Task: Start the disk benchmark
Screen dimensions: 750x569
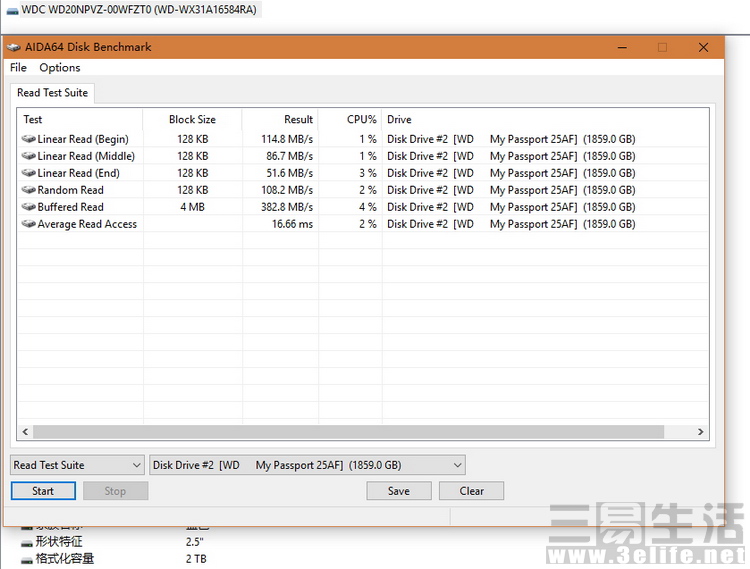Action: point(43,491)
